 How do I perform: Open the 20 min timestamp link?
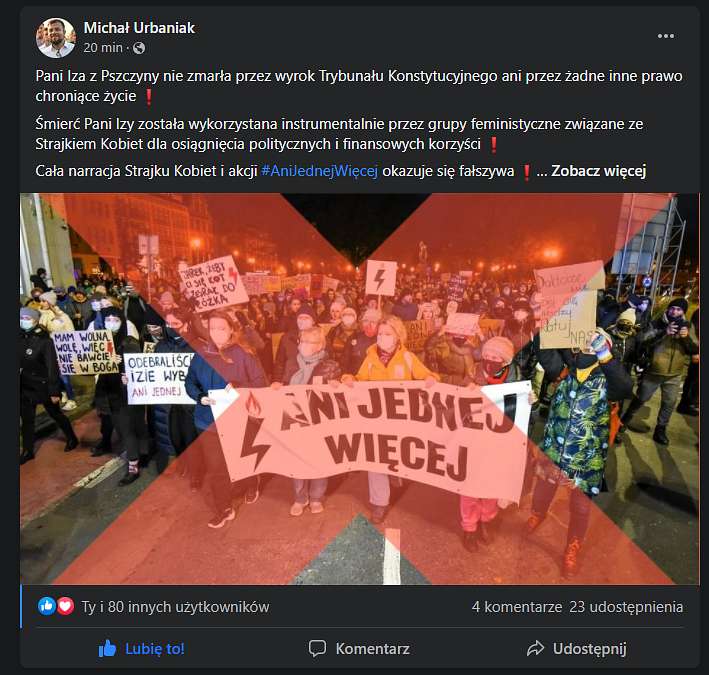pyautogui.click(x=103, y=48)
